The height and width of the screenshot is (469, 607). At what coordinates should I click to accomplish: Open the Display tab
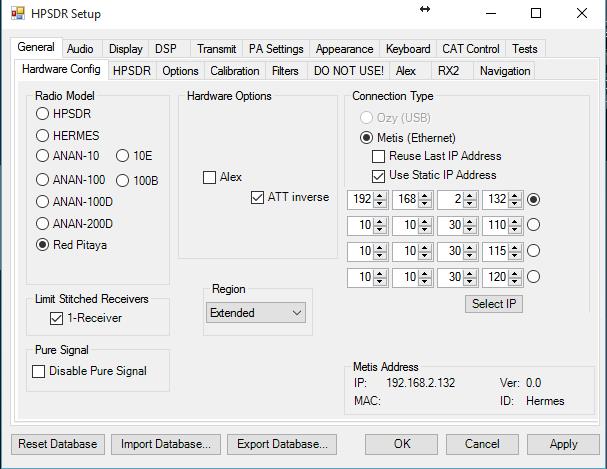[126, 49]
